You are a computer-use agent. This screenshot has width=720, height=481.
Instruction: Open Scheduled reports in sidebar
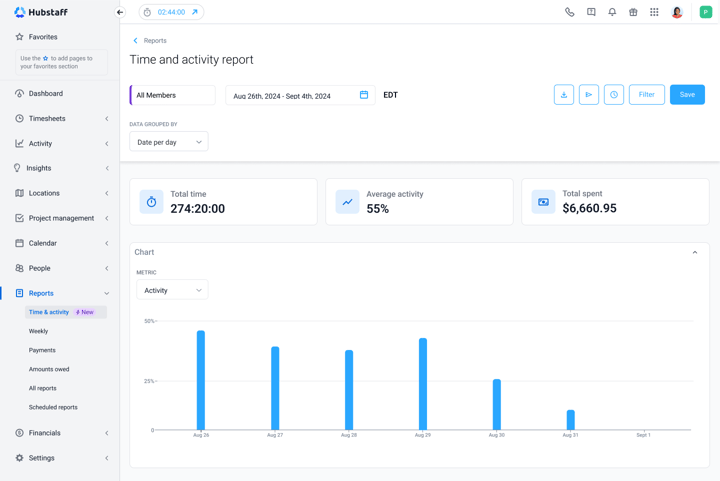coord(53,408)
